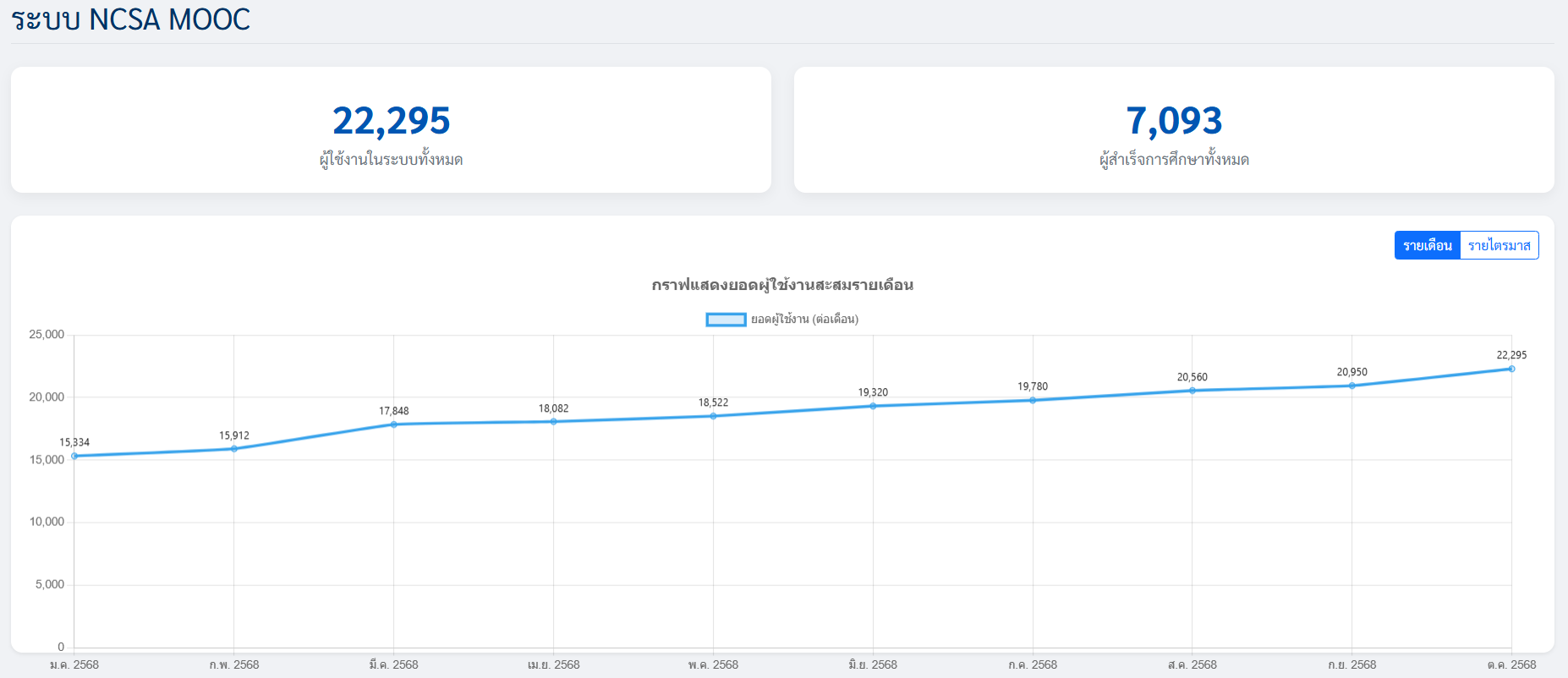Click the 18,522 chart data point
The image size is (1568, 678).
click(x=713, y=416)
